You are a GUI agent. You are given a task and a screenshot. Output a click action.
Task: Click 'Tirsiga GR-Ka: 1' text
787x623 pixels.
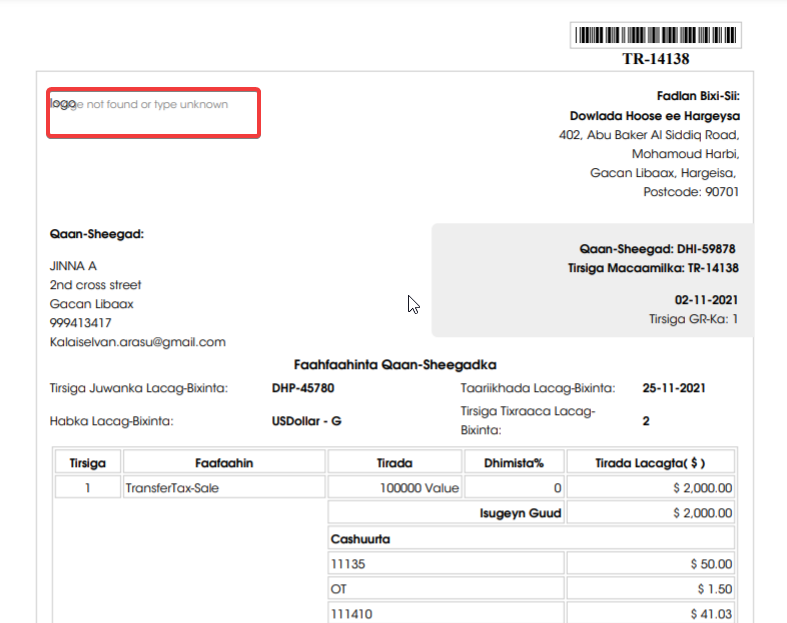(x=693, y=319)
